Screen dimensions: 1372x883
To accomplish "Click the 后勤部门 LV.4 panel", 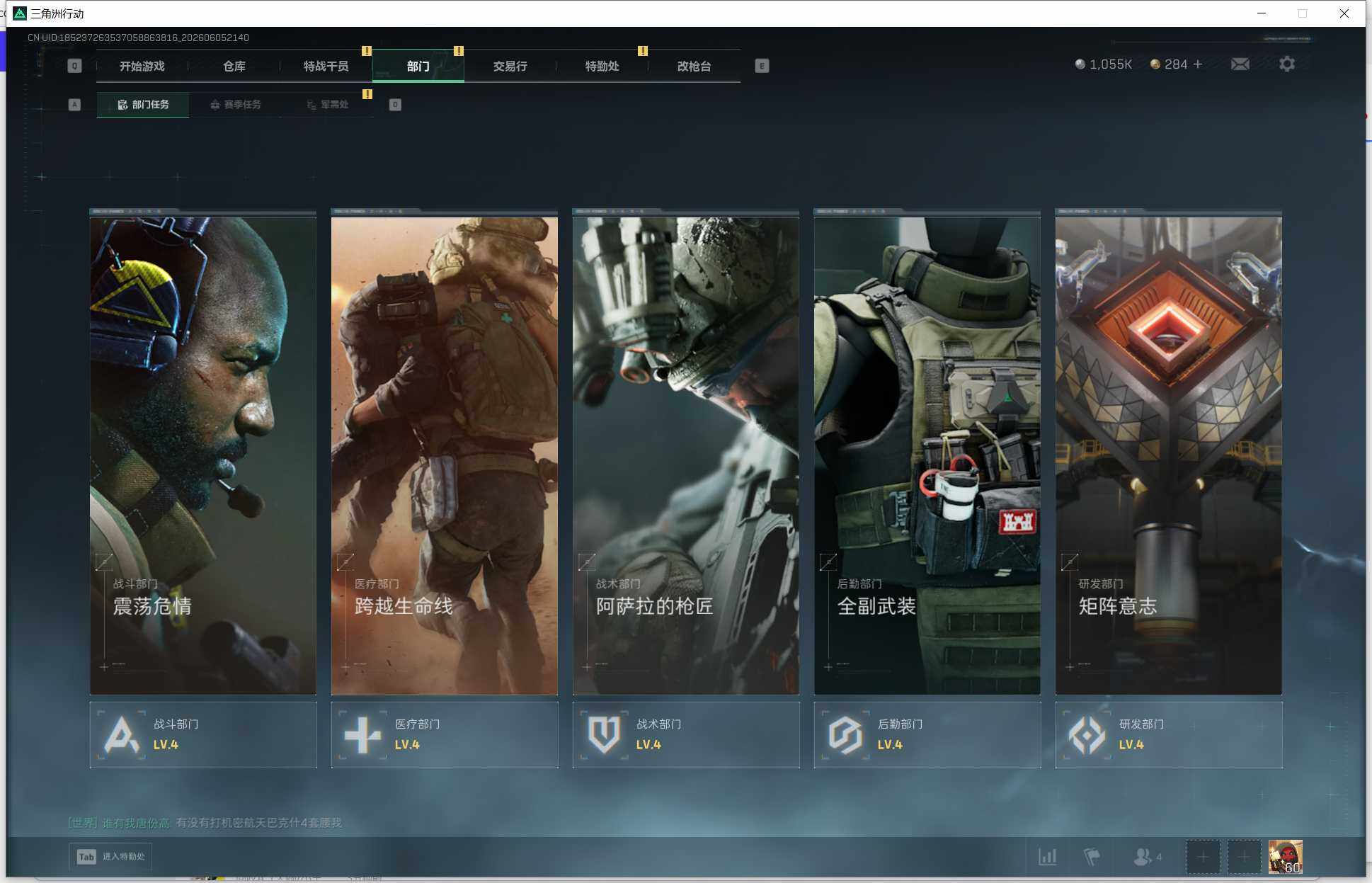I will pos(927,734).
